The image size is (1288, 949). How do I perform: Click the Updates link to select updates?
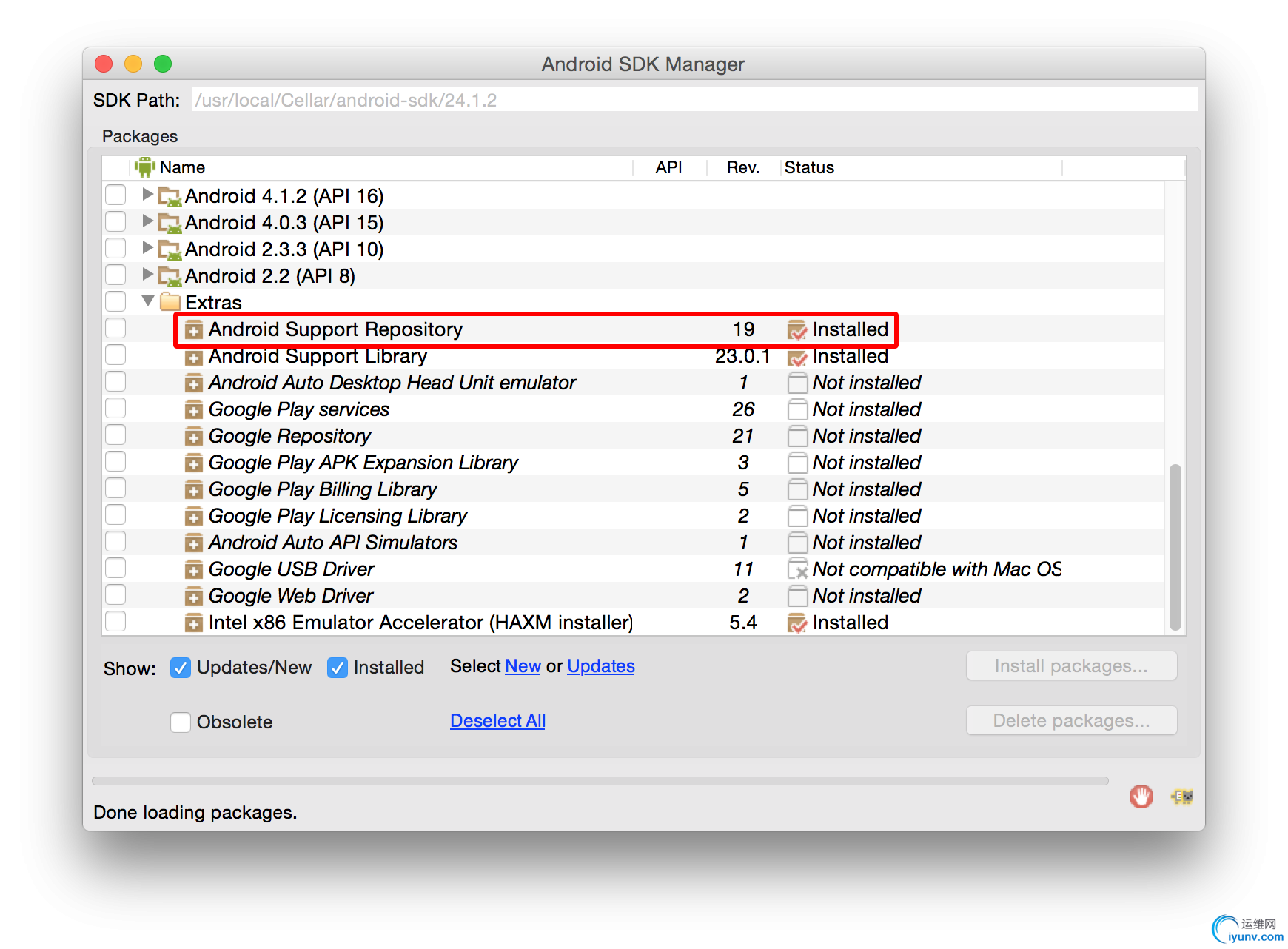pos(601,666)
